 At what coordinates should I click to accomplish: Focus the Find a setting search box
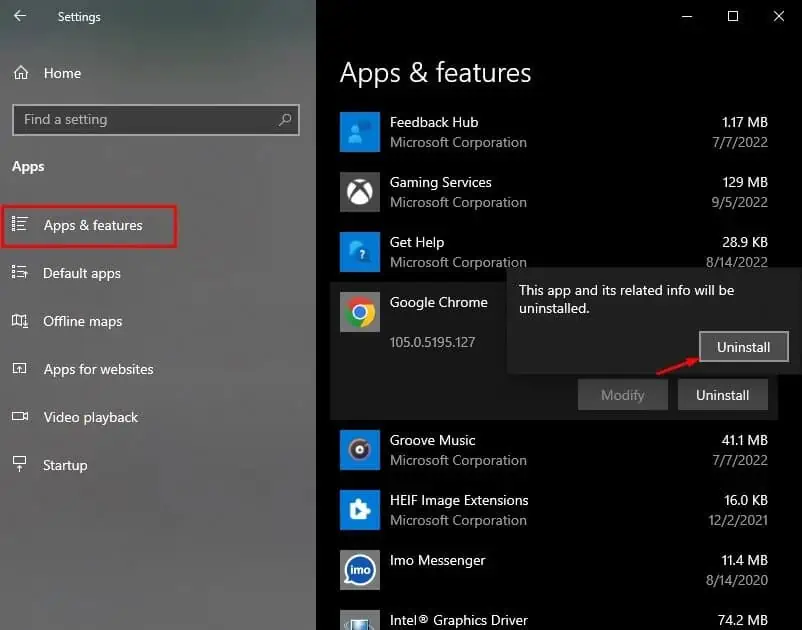(155, 120)
